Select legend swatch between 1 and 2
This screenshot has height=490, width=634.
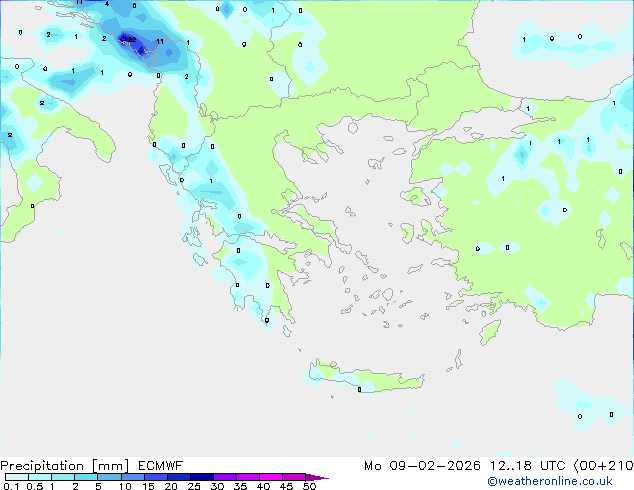(x=63, y=477)
